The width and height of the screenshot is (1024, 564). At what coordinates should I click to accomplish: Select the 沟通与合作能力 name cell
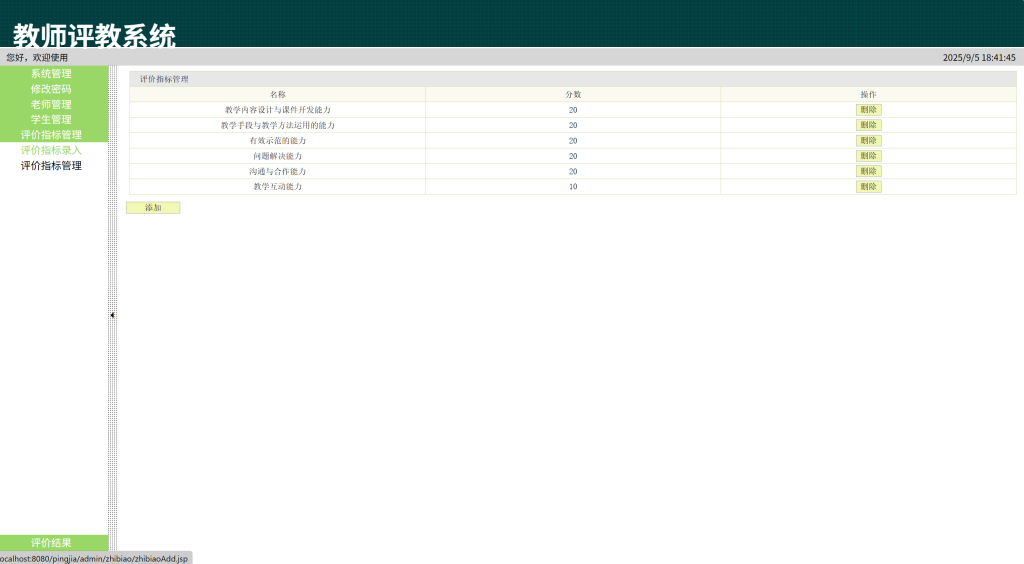(278, 171)
